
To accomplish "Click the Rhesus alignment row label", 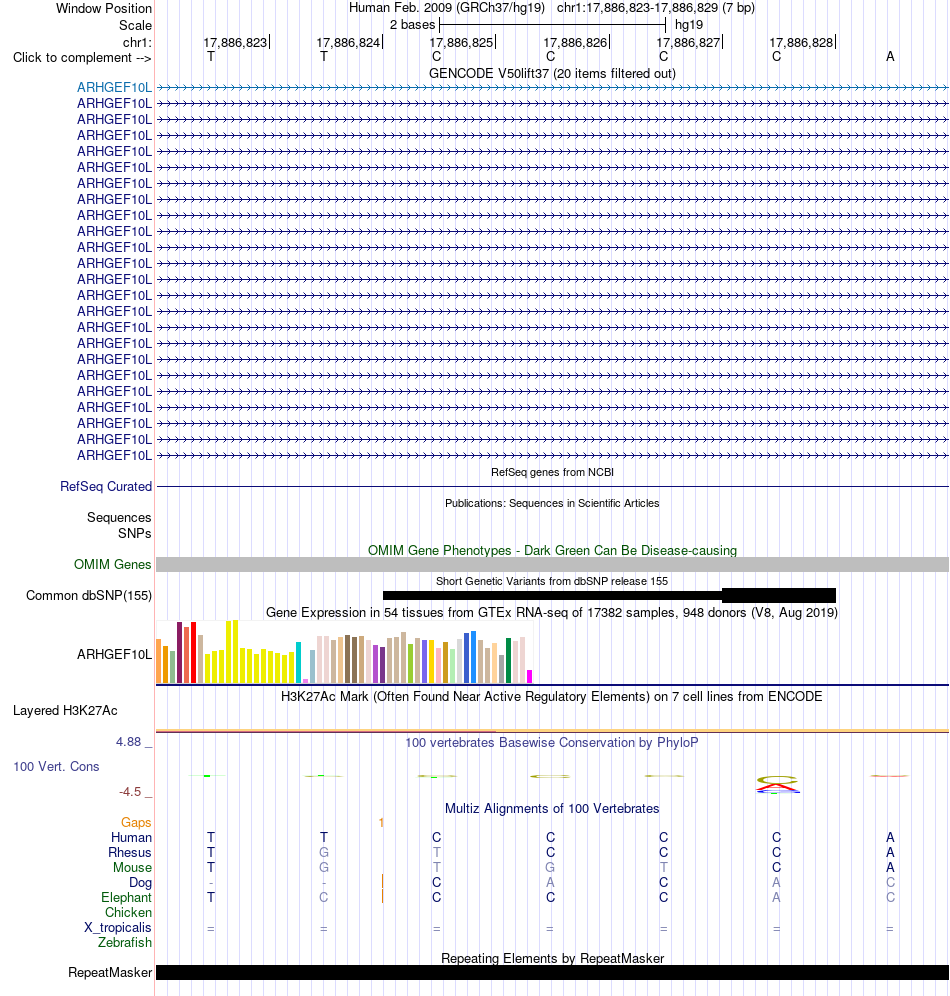I will (130, 852).
